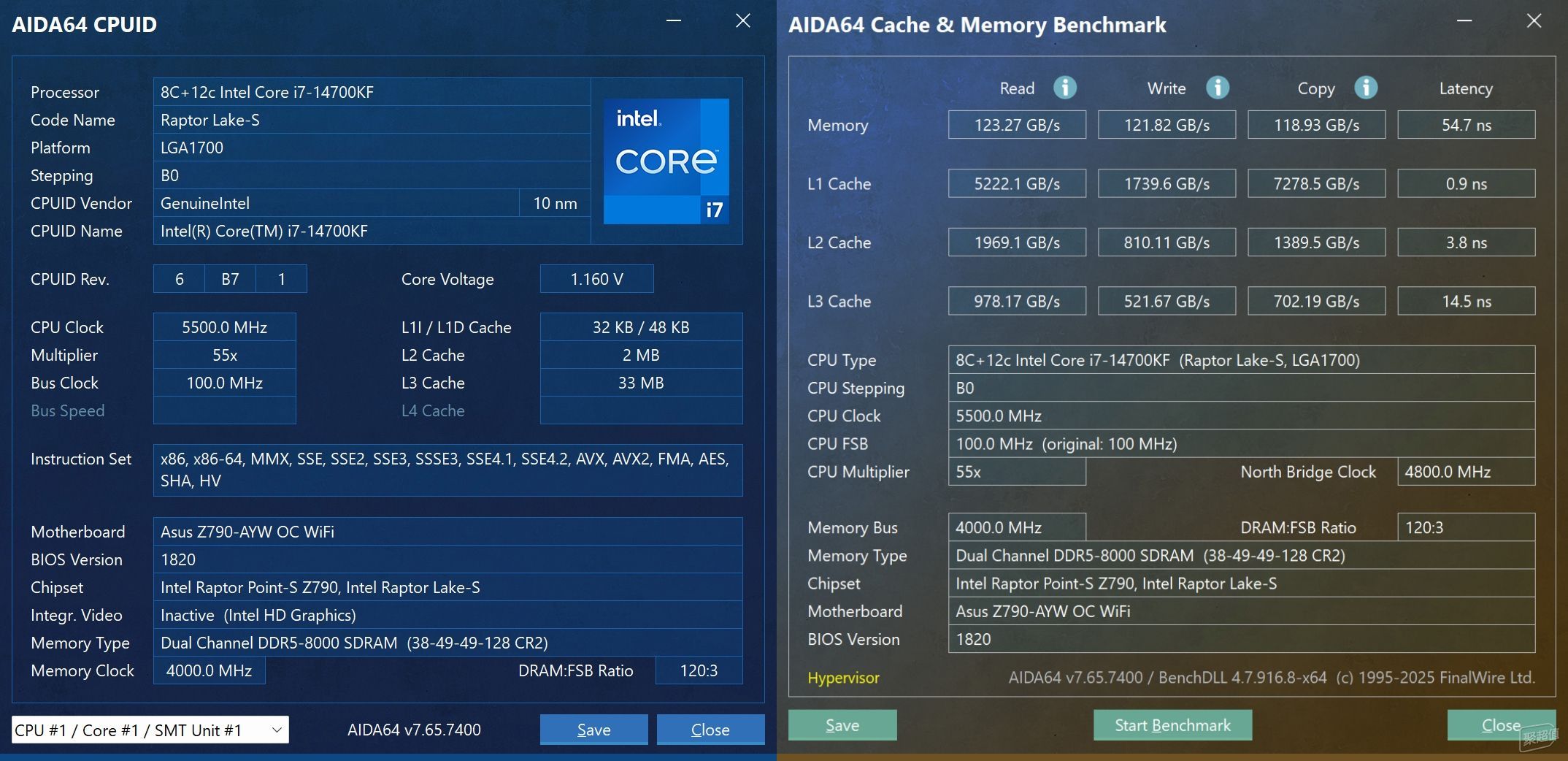Click the 10 nm process value

click(555, 203)
